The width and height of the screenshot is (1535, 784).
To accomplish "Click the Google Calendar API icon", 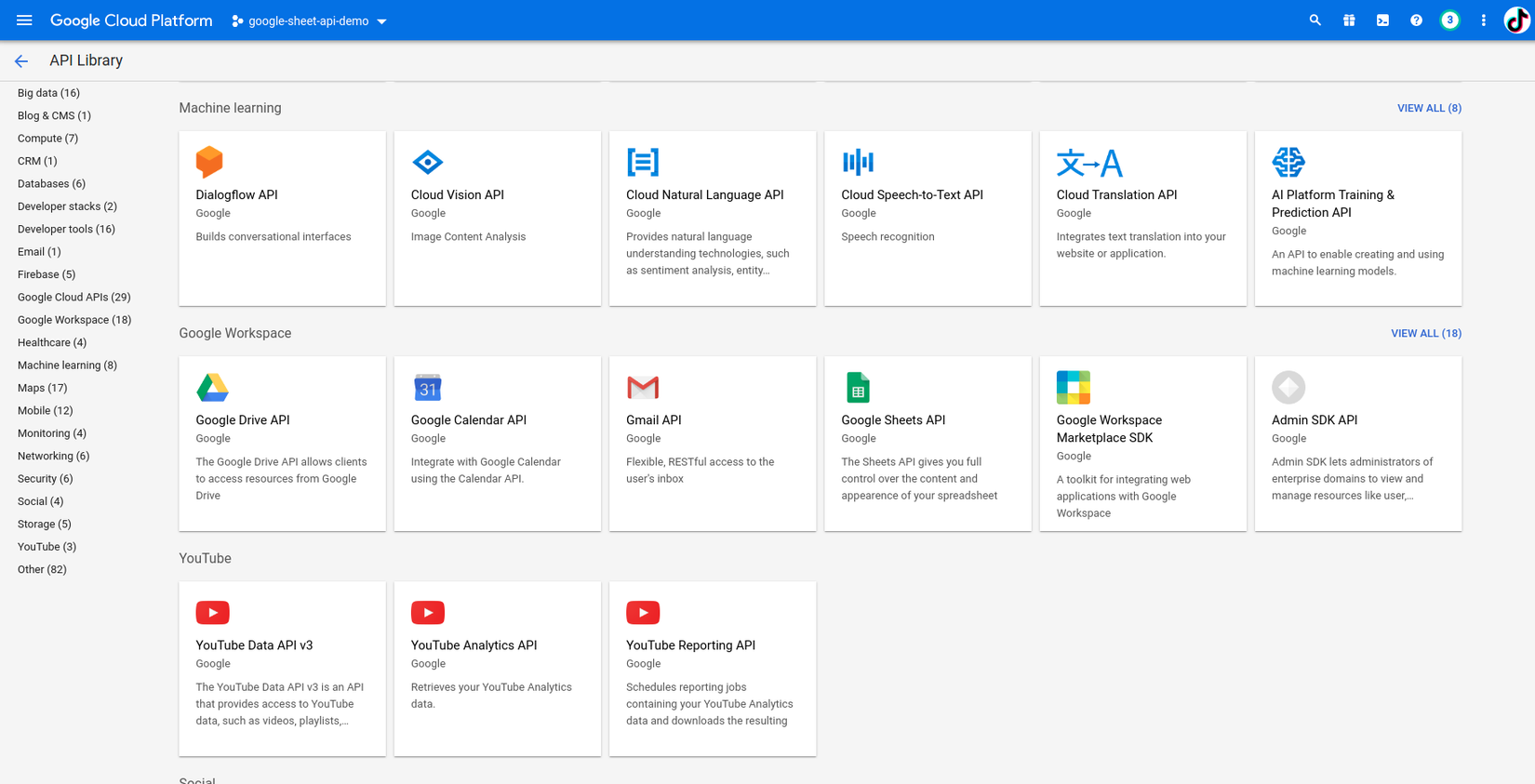I will [x=428, y=387].
